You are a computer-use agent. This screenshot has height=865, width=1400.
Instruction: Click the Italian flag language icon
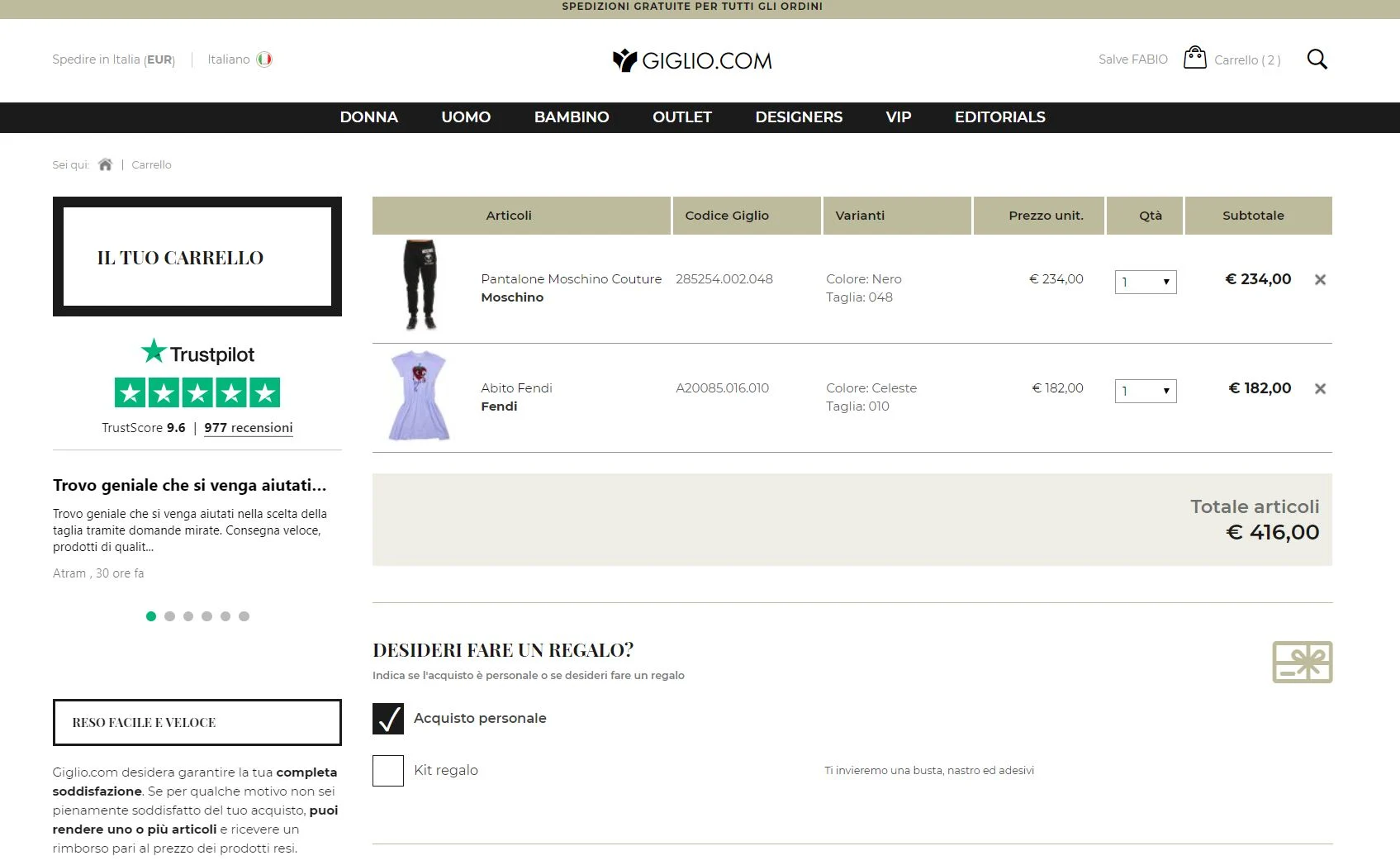[264, 59]
